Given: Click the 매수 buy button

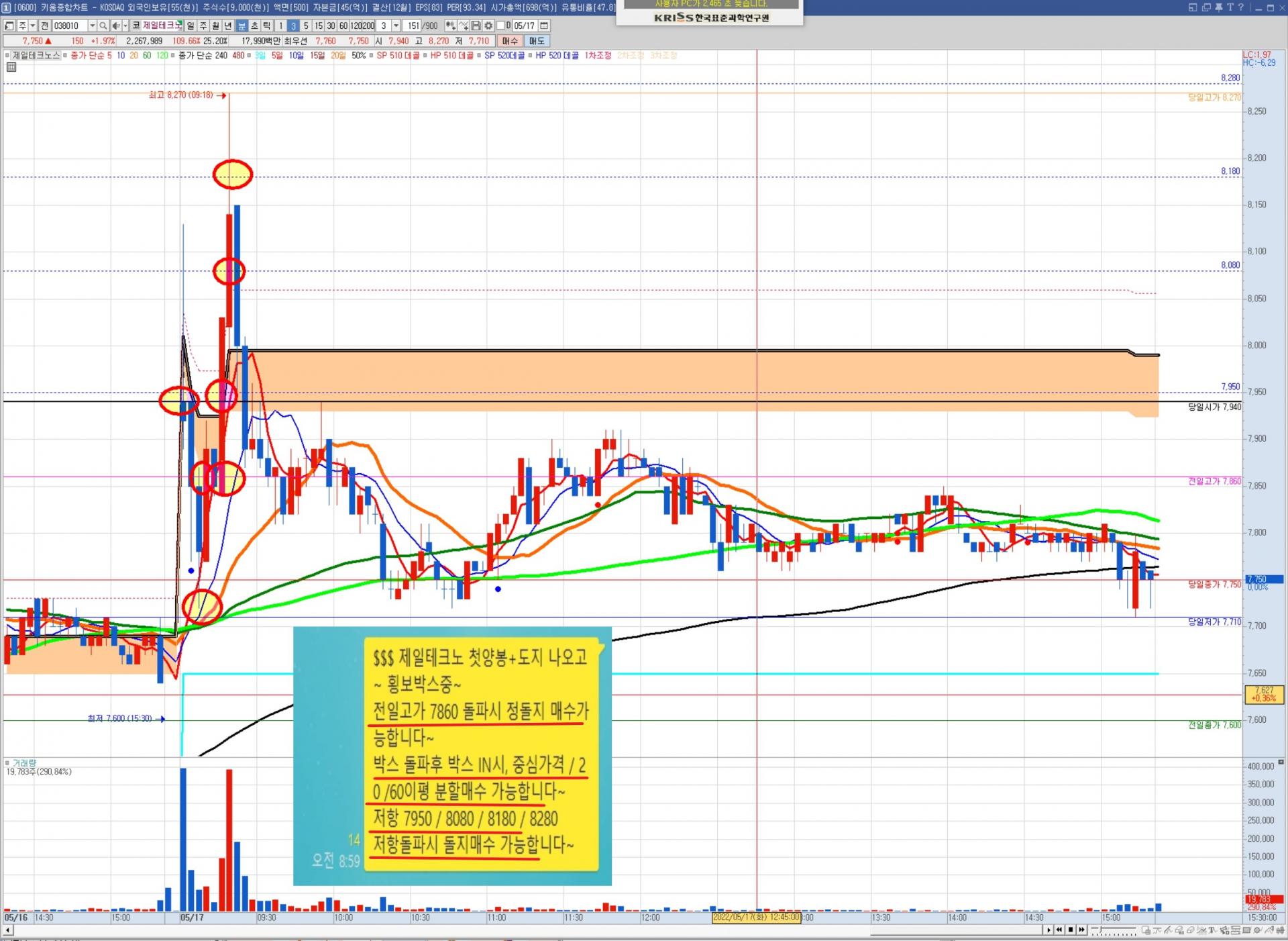Looking at the screenshot, I should coord(510,41).
